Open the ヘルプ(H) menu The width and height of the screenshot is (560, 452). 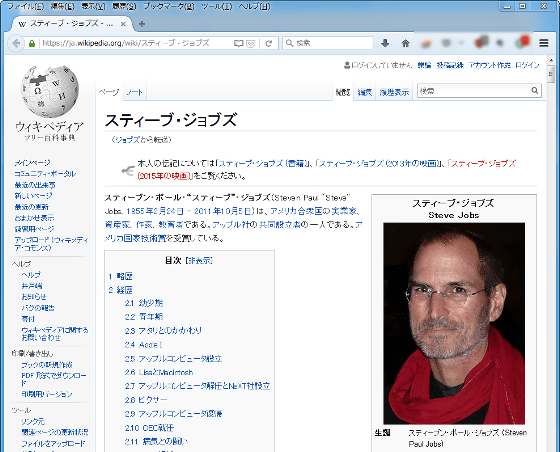pos(254,6)
